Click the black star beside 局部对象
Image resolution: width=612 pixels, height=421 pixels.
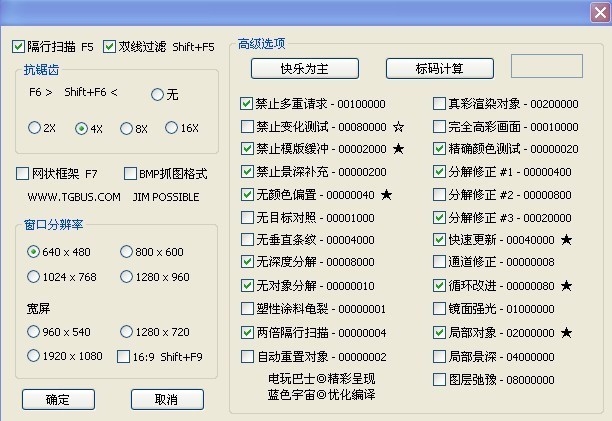[x=566, y=332]
